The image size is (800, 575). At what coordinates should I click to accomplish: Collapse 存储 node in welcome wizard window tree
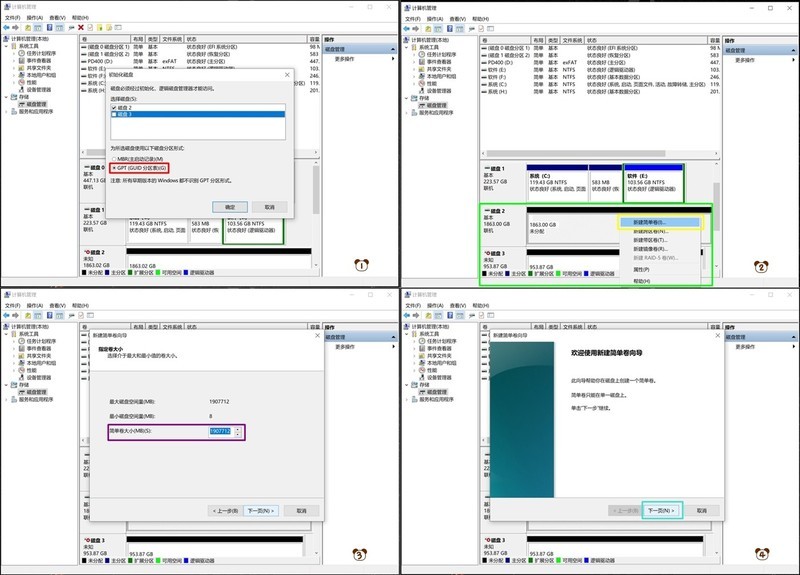(x=407, y=385)
